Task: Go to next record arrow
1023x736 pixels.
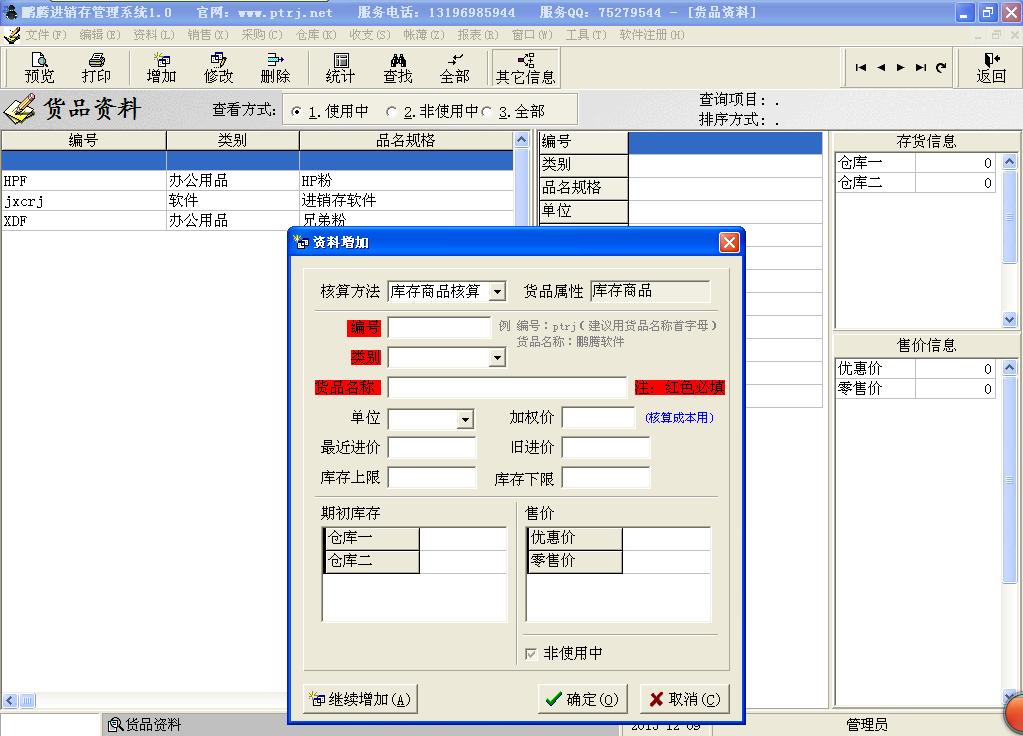Action: [900, 67]
